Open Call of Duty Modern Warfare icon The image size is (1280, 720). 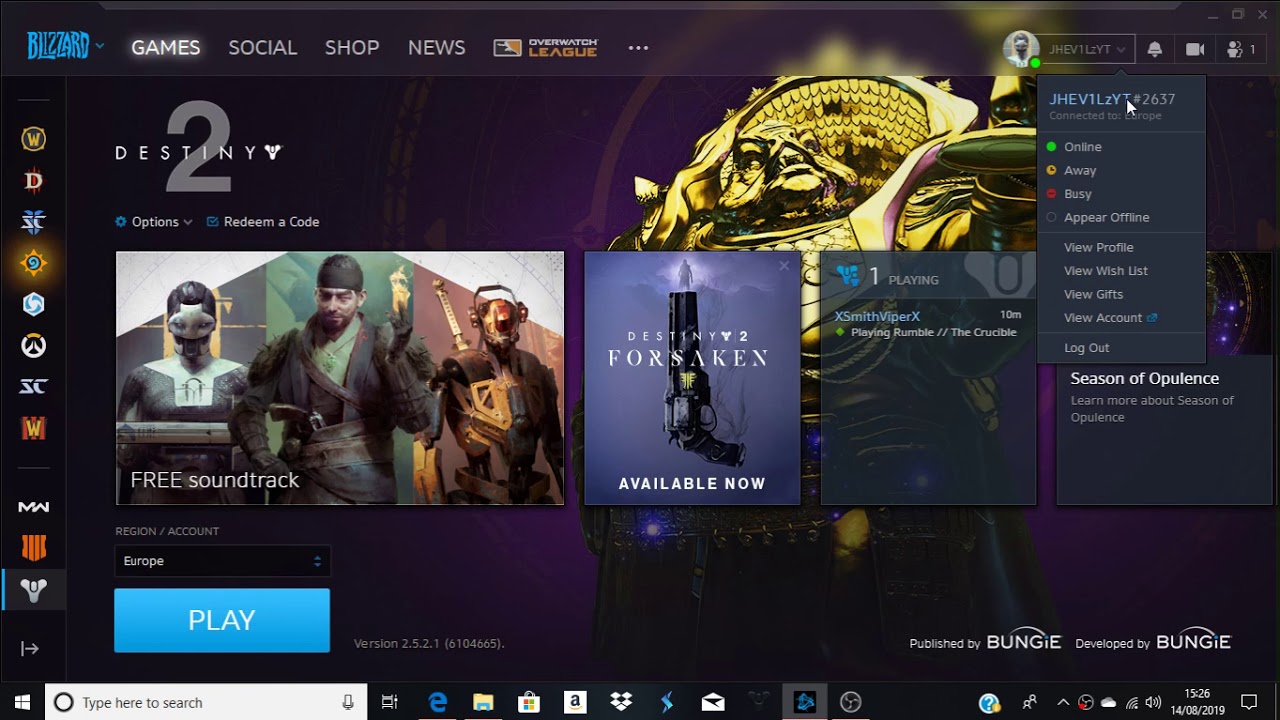33,507
